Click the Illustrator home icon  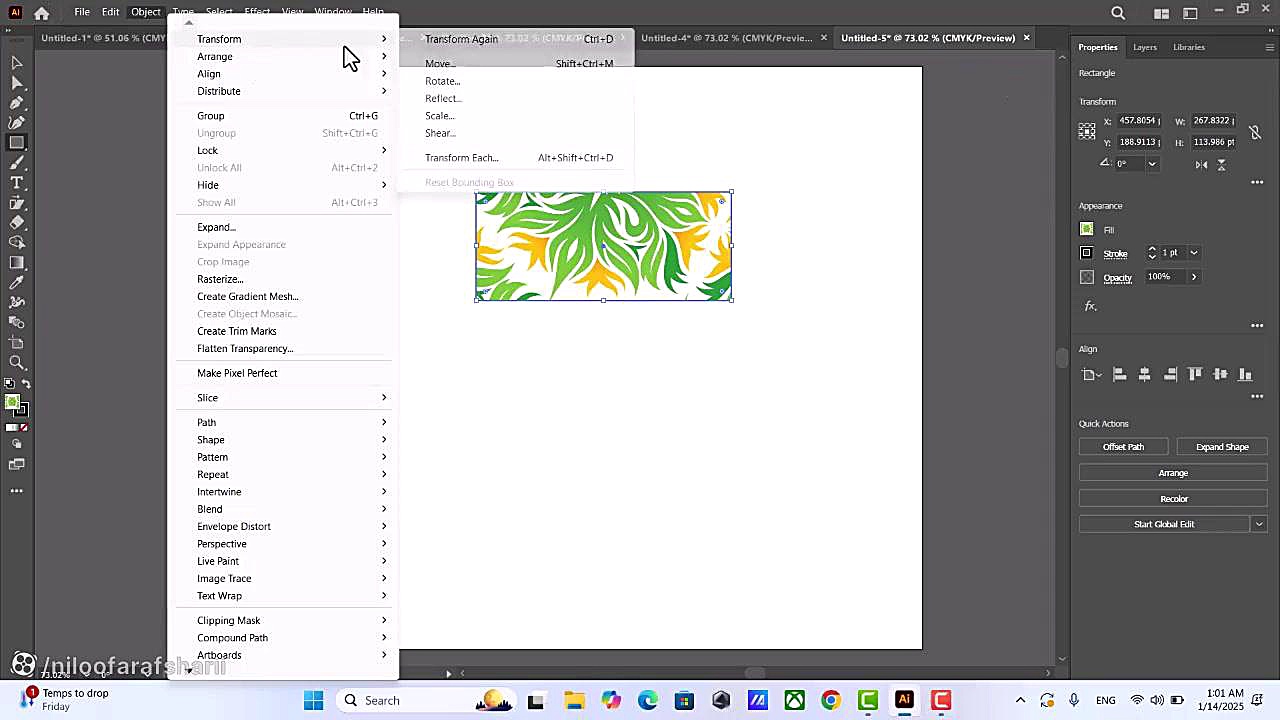coord(41,13)
